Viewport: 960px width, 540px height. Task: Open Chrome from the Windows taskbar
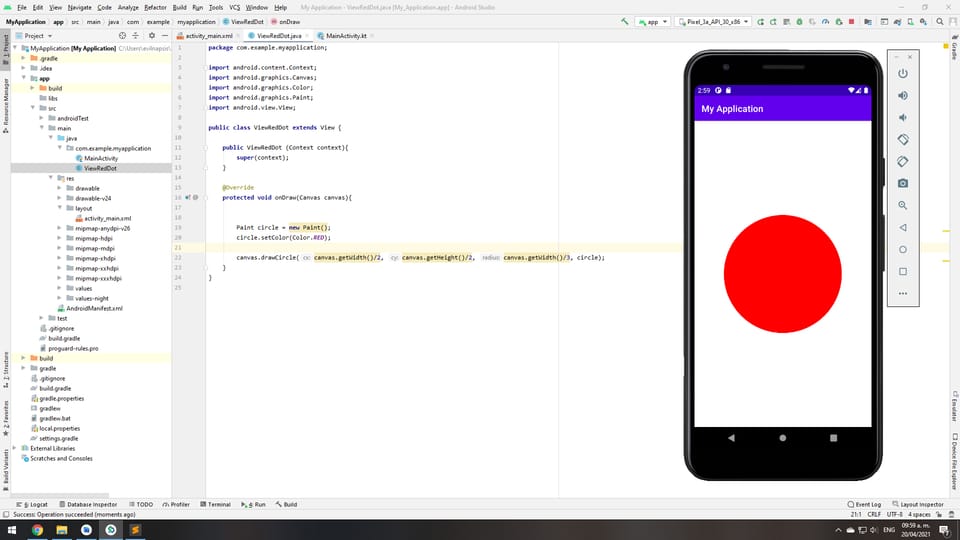point(37,530)
